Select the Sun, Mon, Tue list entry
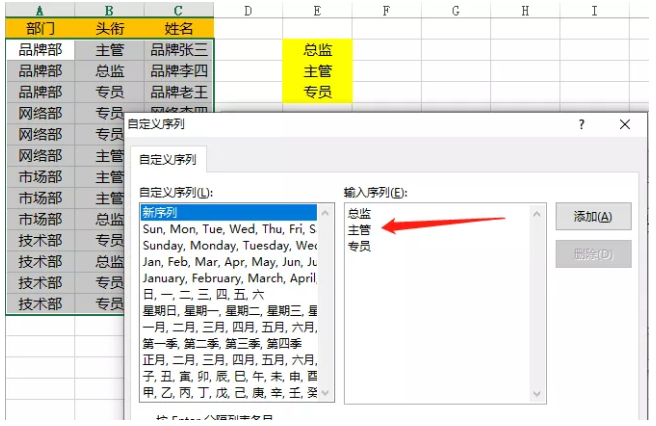The image size is (656, 426). point(229,229)
